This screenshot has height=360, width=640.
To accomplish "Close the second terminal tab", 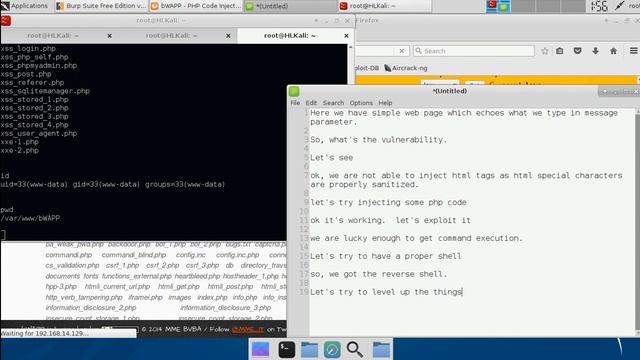I will pyautogui.click(x=228, y=36).
